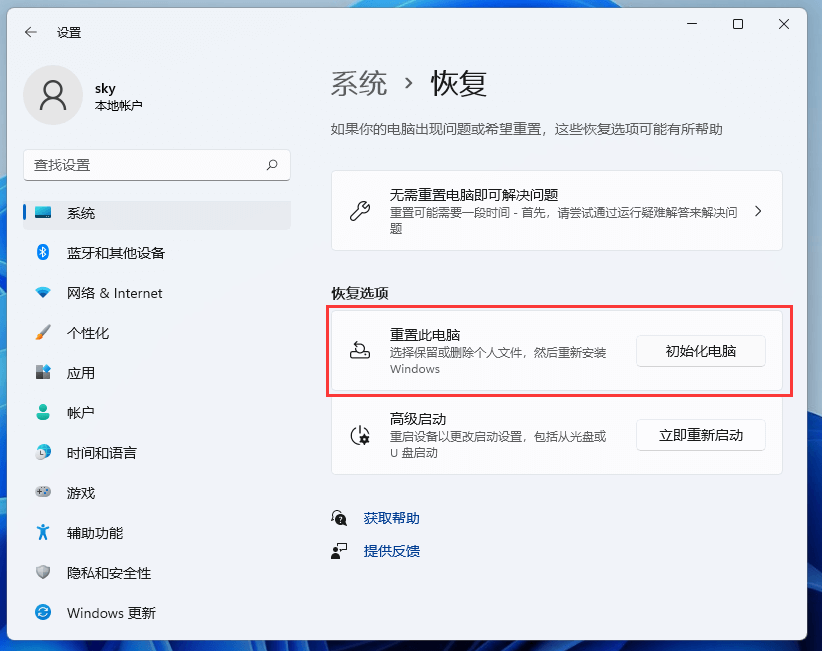
Task: Click the wrench icon on the troubleshoot card
Action: click(361, 211)
